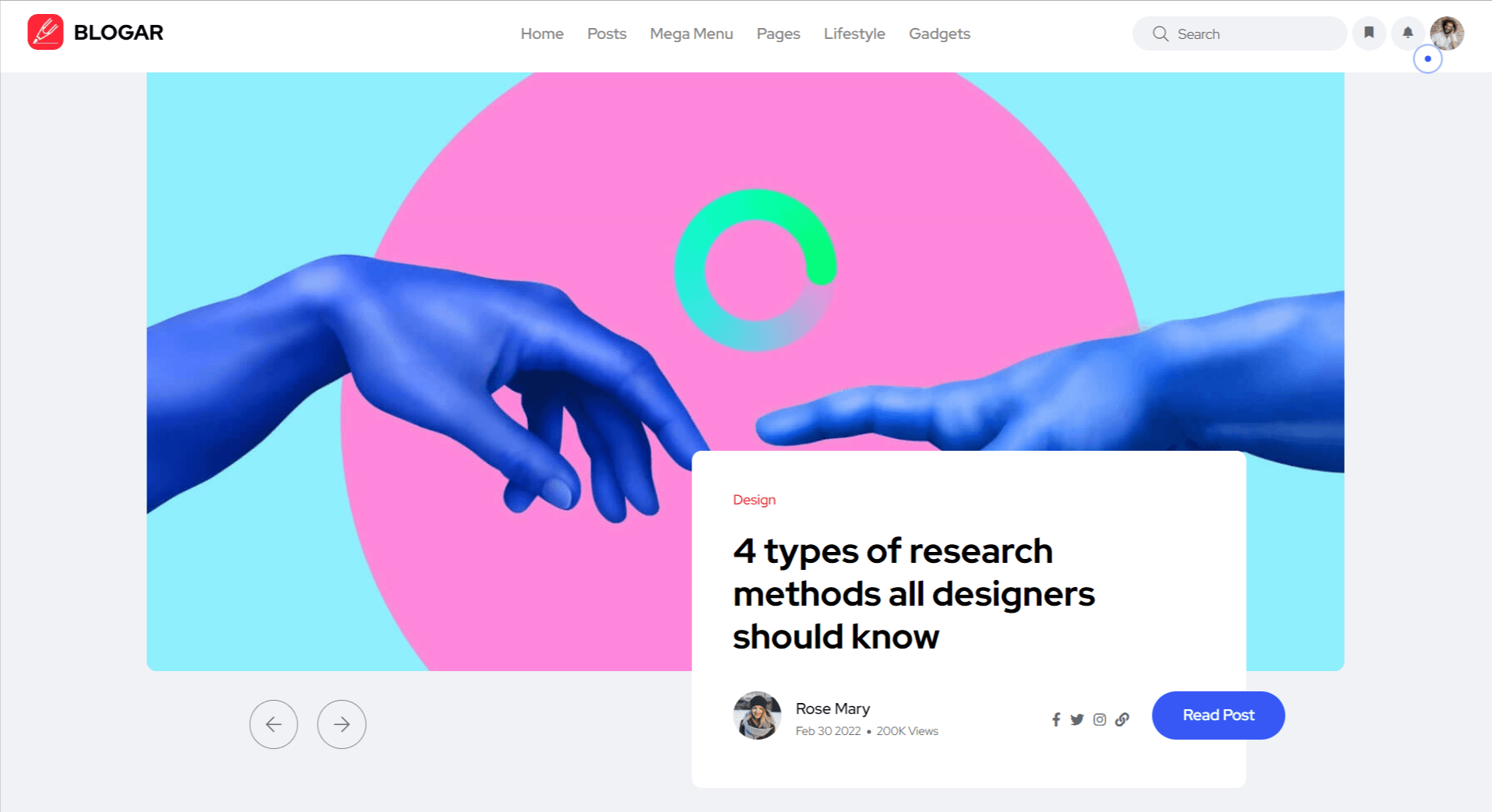Viewport: 1492px width, 812px height.
Task: Open the Posts menu
Action: click(x=607, y=33)
